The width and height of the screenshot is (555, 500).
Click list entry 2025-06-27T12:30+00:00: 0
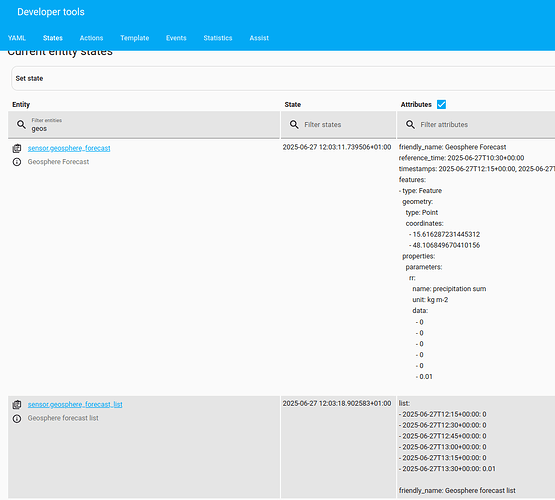tap(442, 425)
